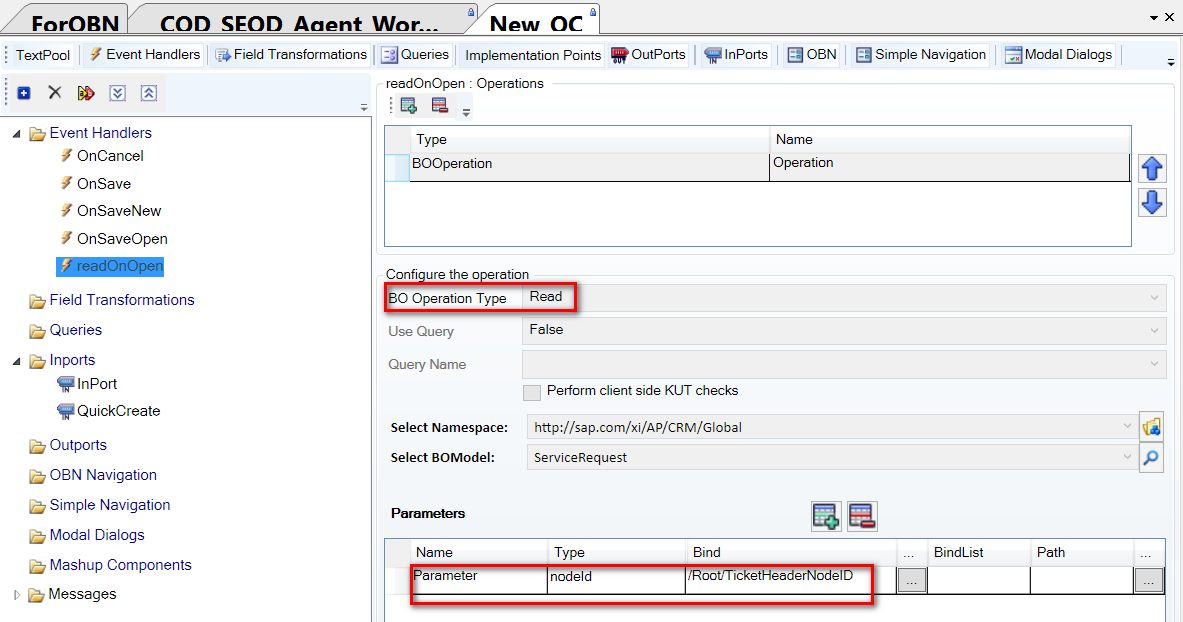This screenshot has height=622, width=1183.
Task: Move operation up with blue arrow
Action: click(1151, 168)
